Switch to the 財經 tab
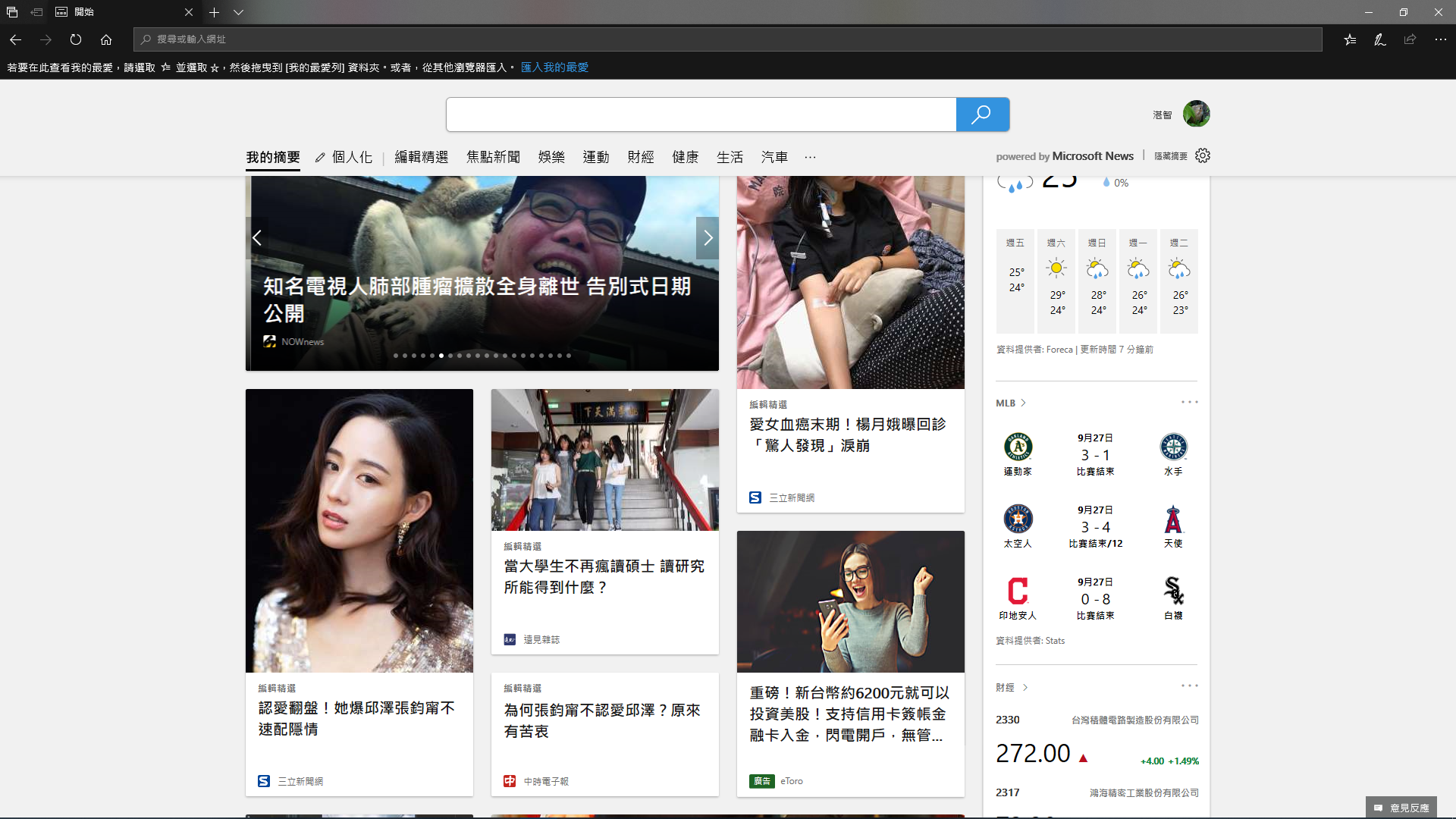 pyautogui.click(x=641, y=157)
